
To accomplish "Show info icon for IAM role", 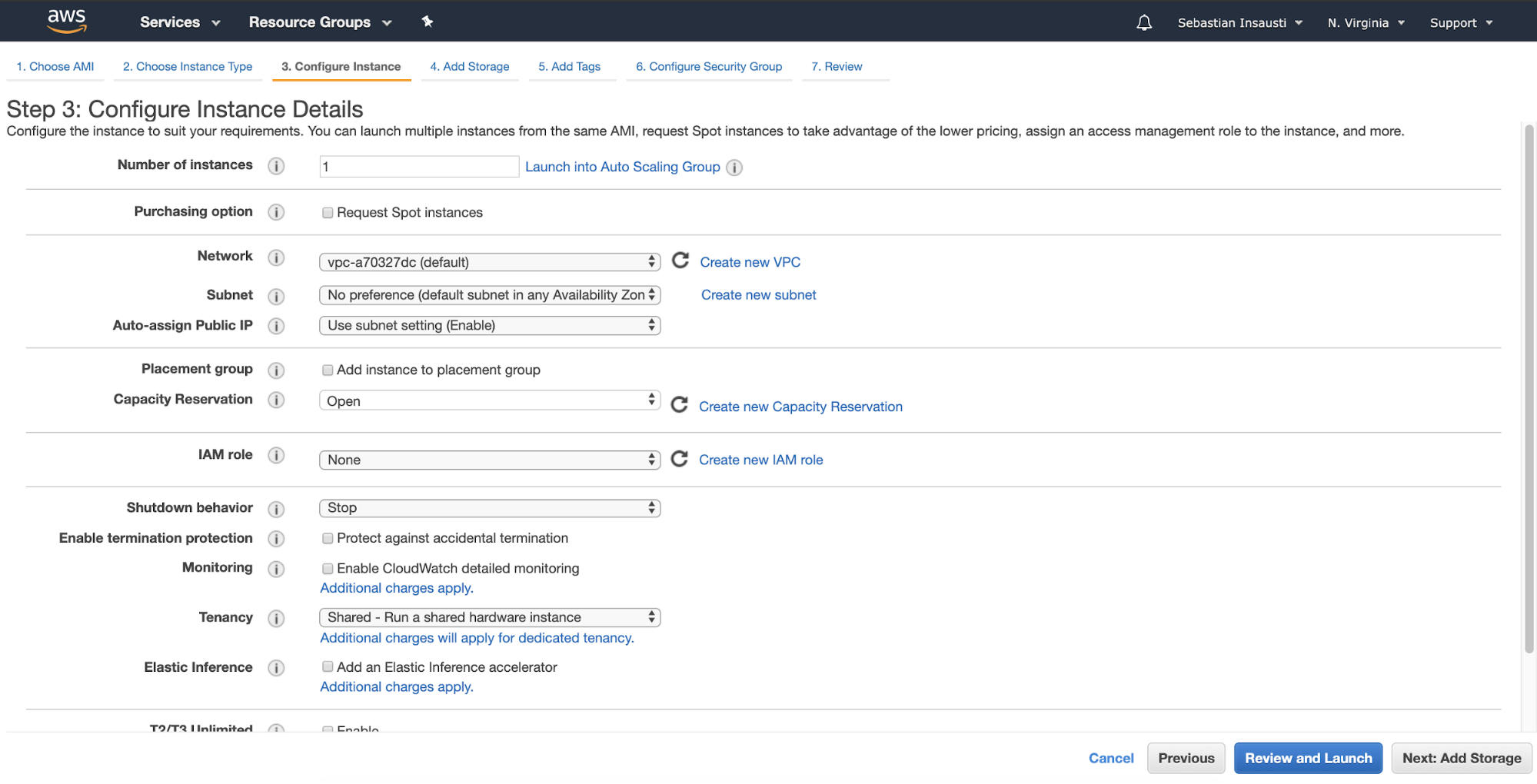I will tap(276, 455).
